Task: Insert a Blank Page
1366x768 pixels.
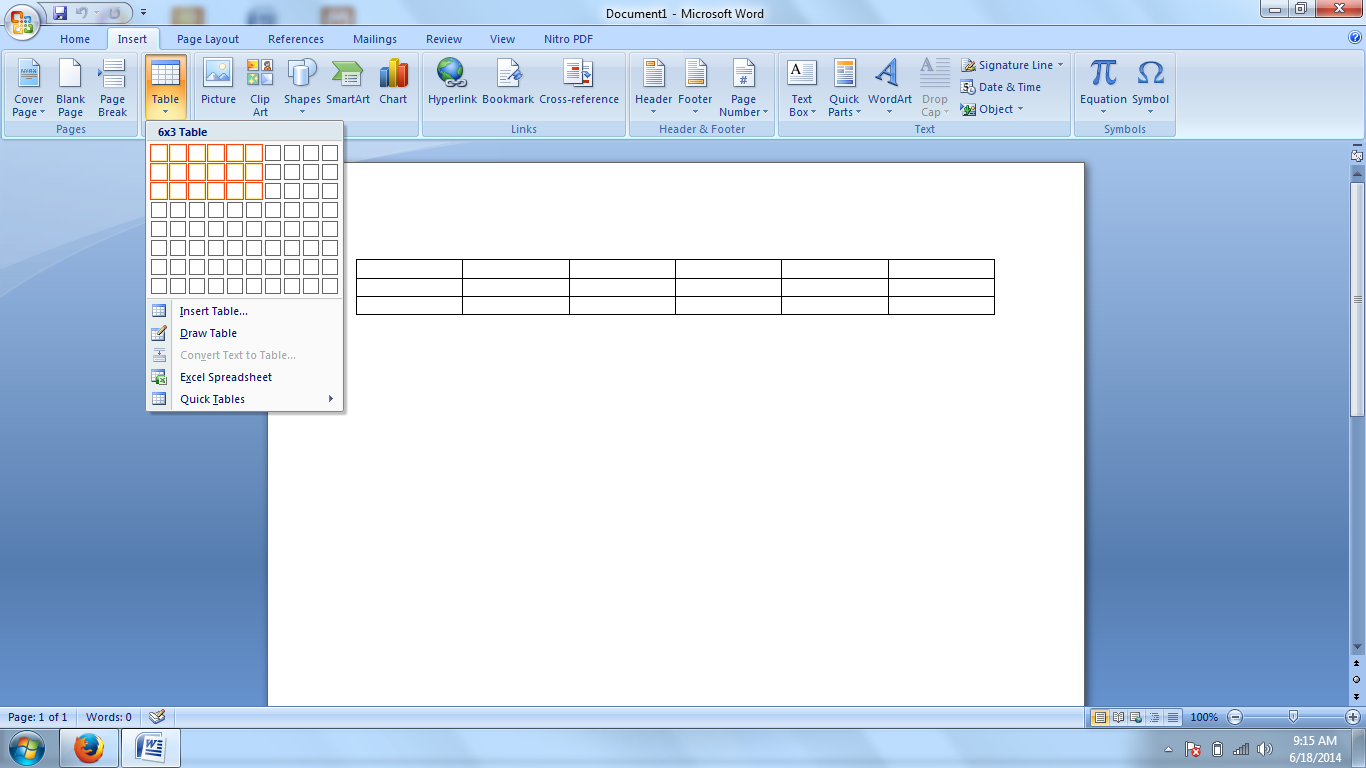Action: tap(70, 88)
